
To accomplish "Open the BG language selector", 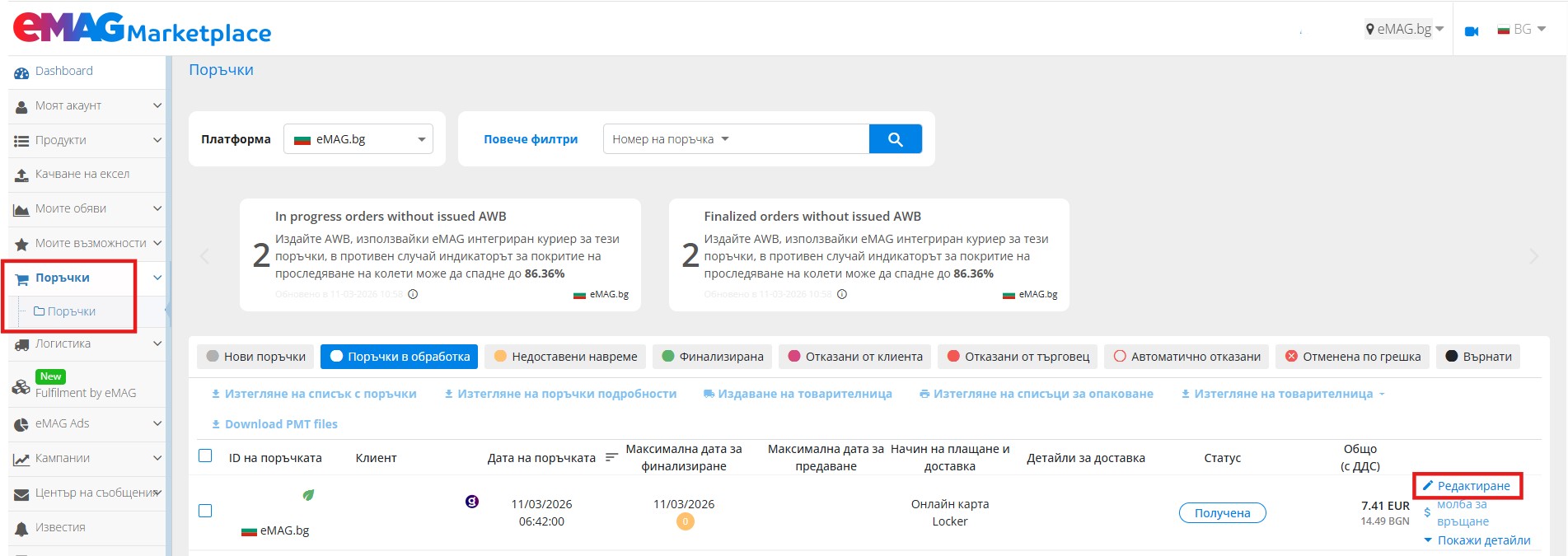I will (x=1522, y=30).
